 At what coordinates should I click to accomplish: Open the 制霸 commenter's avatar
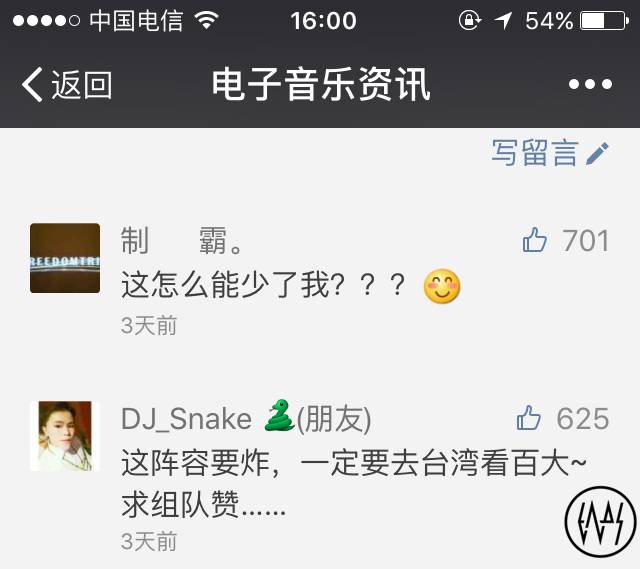(65, 258)
